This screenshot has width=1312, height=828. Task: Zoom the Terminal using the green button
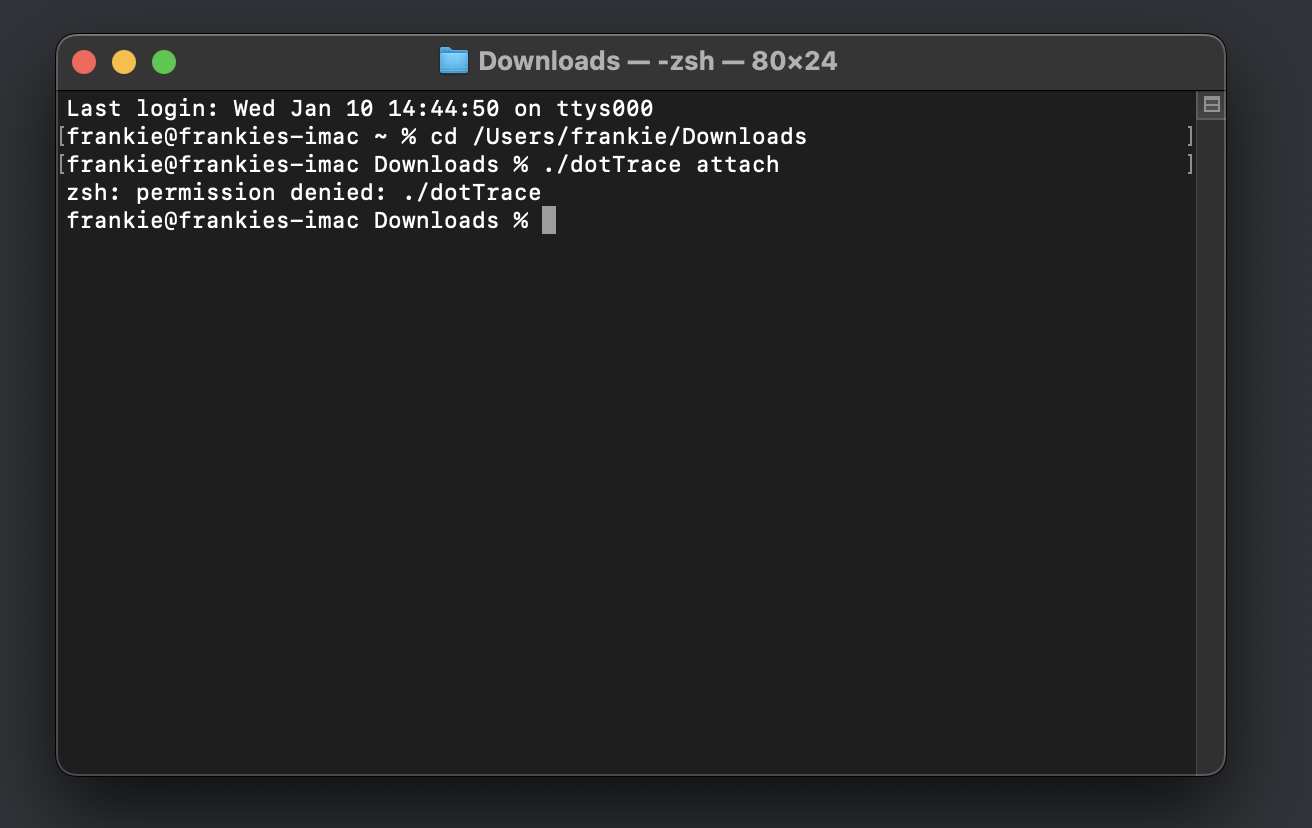[164, 62]
